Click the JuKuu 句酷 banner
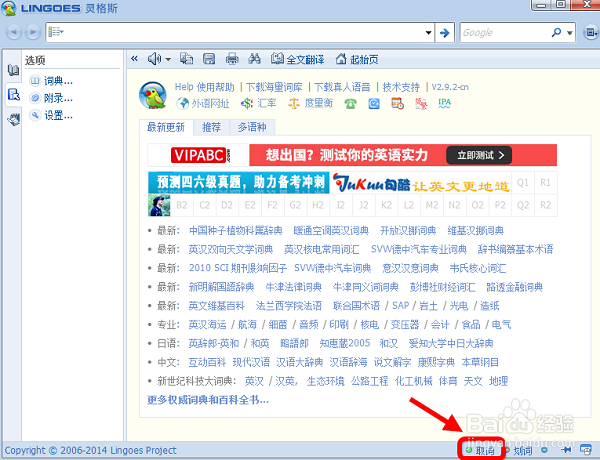 (x=421, y=183)
